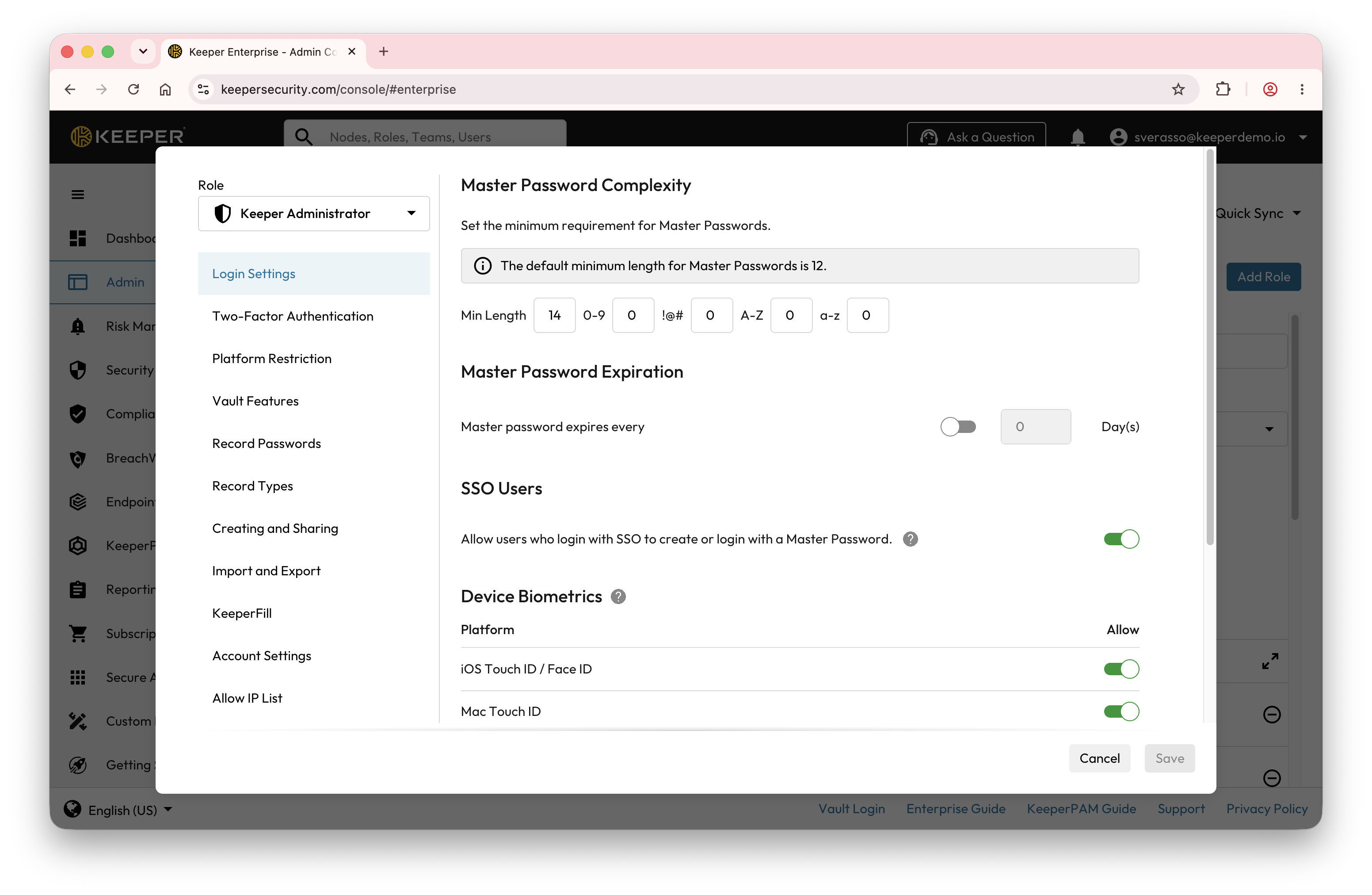This screenshot has width=1372, height=895.
Task: Open the Keeper Administrator role dropdown
Action: tap(313, 214)
